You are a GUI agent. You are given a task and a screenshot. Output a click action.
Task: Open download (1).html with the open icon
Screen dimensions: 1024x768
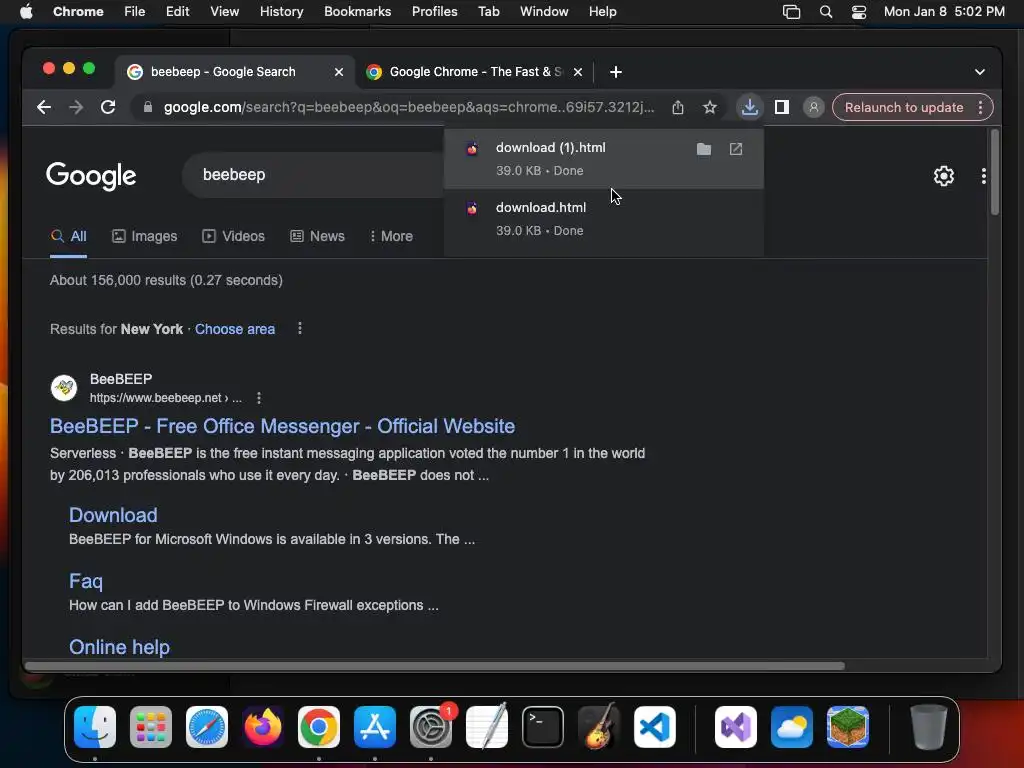736,149
